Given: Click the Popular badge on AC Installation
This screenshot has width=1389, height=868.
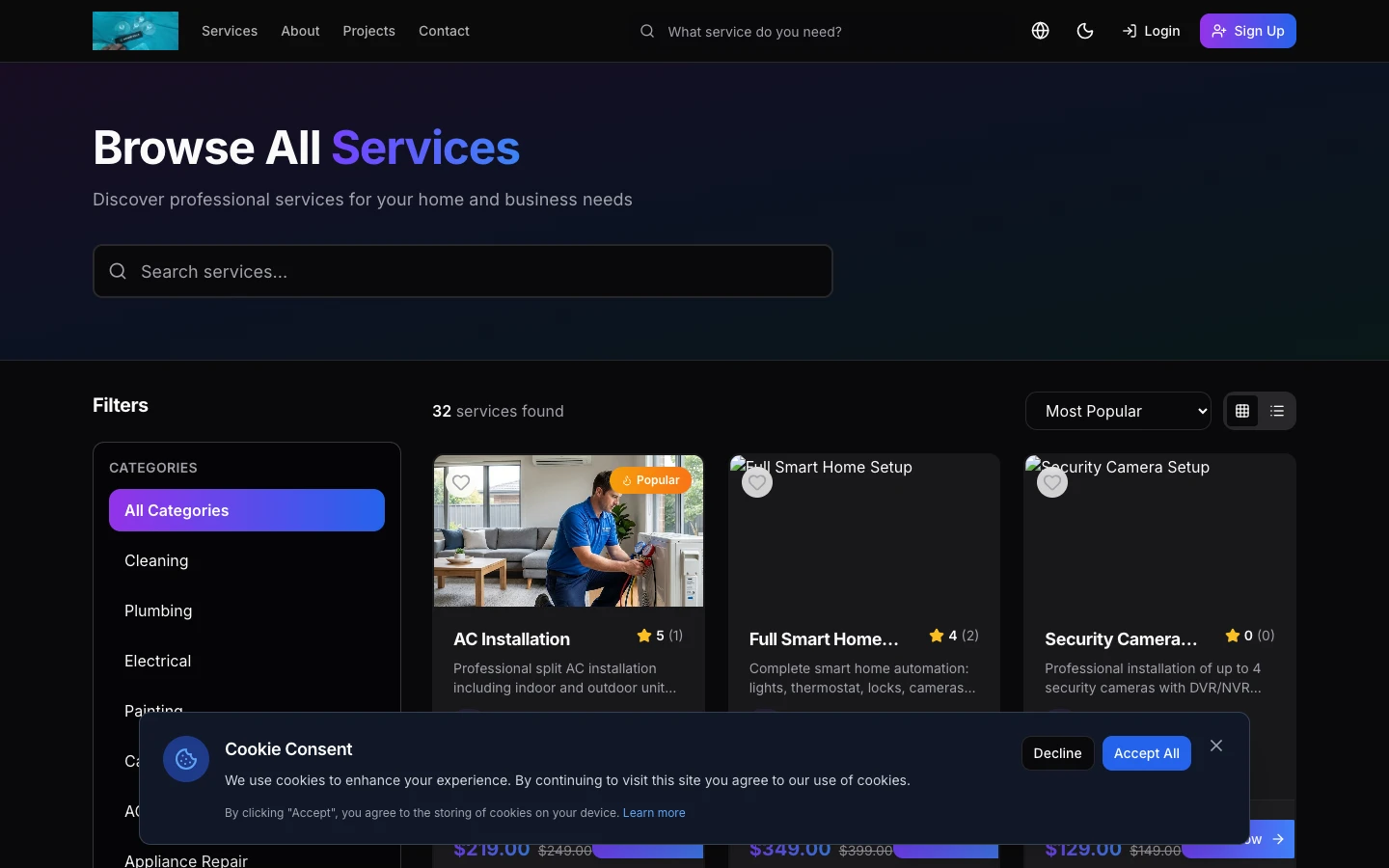Looking at the screenshot, I should point(651,479).
